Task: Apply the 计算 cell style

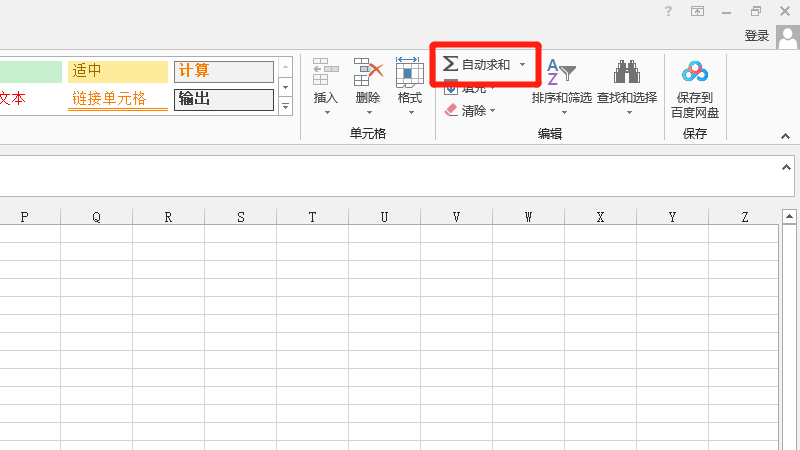Action: [x=223, y=72]
